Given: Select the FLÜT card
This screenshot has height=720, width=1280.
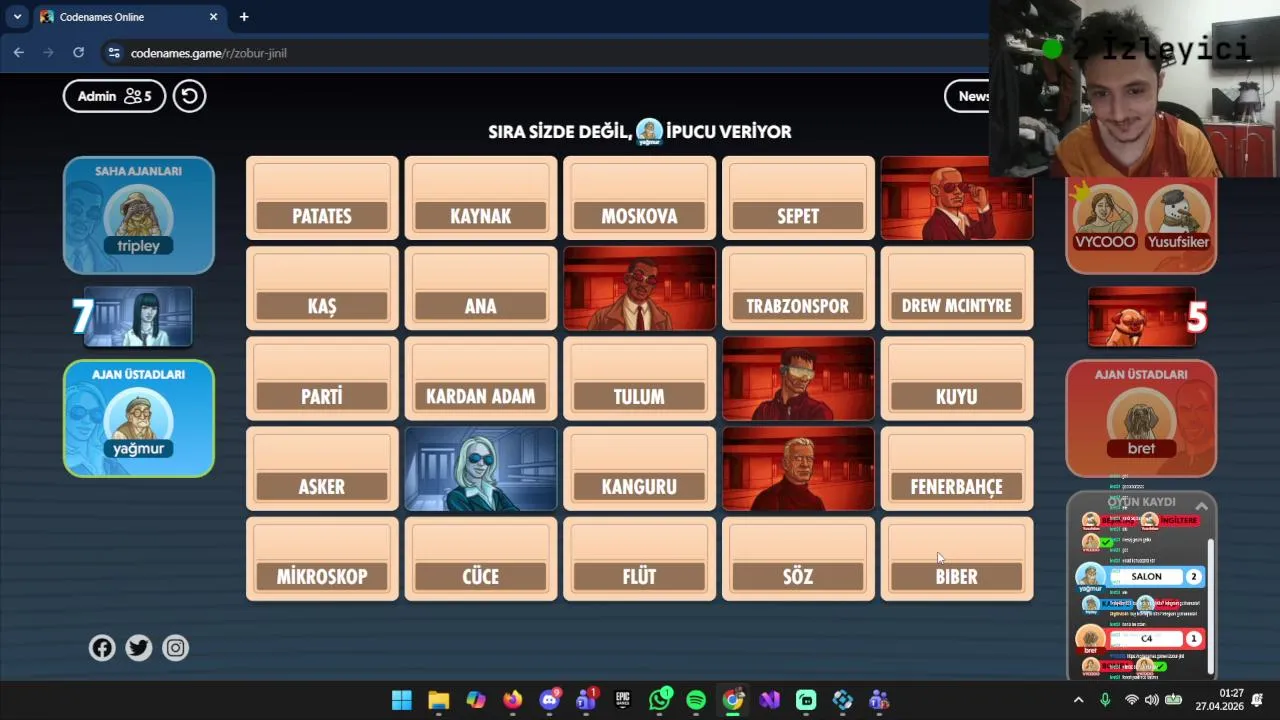Looking at the screenshot, I should click(639, 558).
